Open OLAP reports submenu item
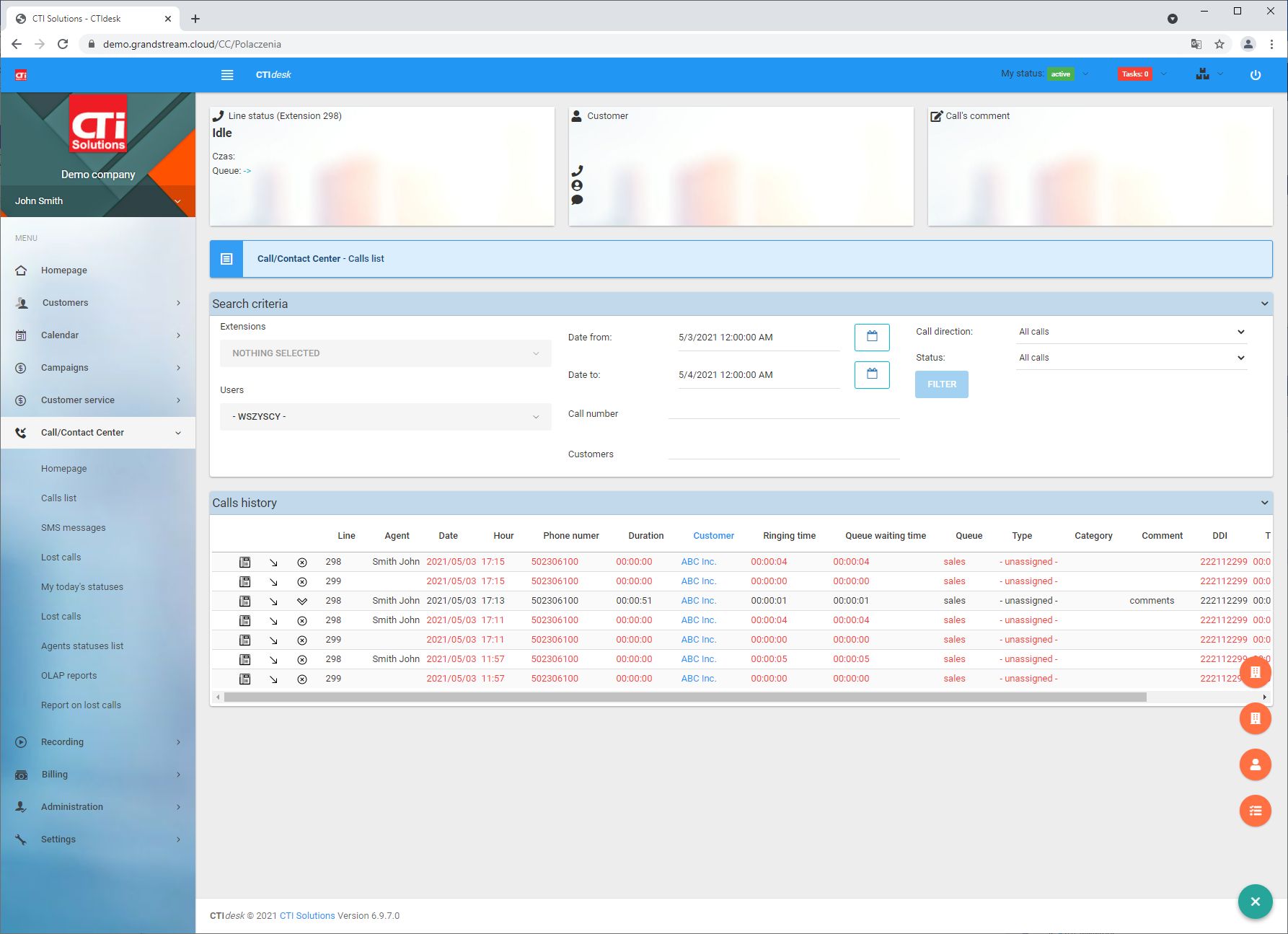This screenshot has width=1288, height=934. [x=69, y=676]
